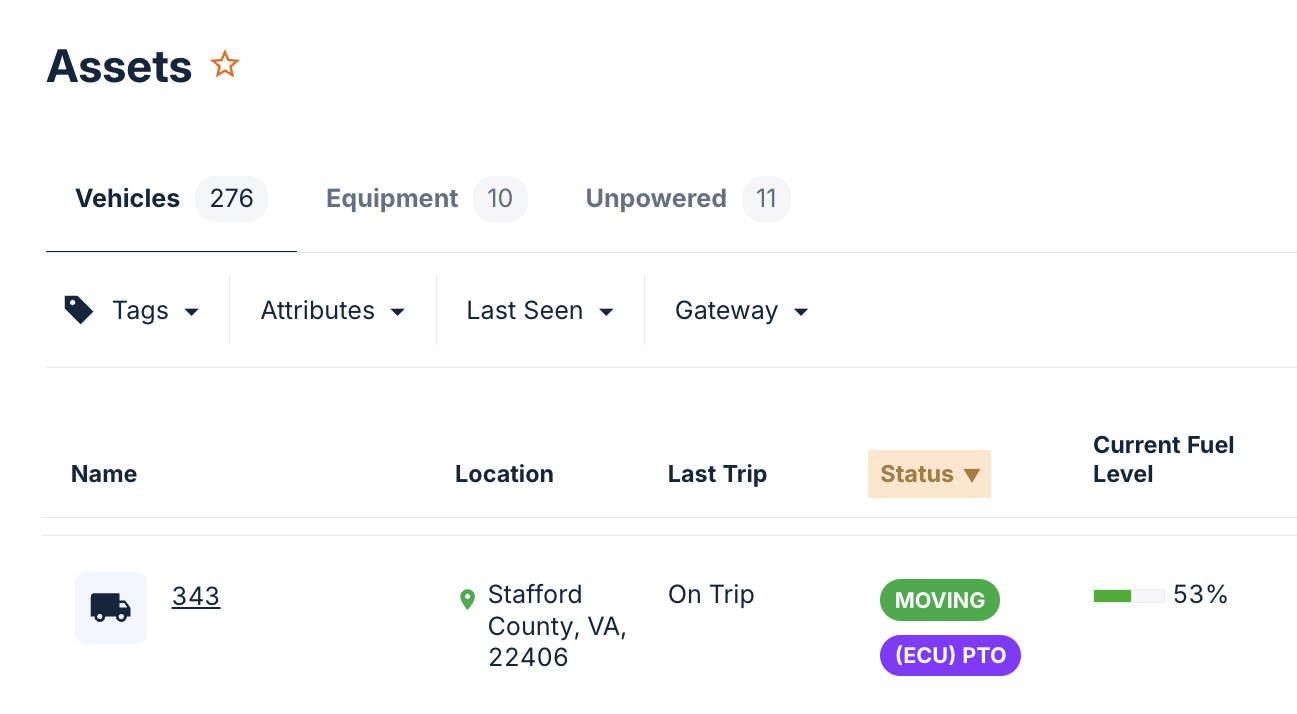The height and width of the screenshot is (714, 1297).
Task: Click the Location column header
Action: click(504, 474)
